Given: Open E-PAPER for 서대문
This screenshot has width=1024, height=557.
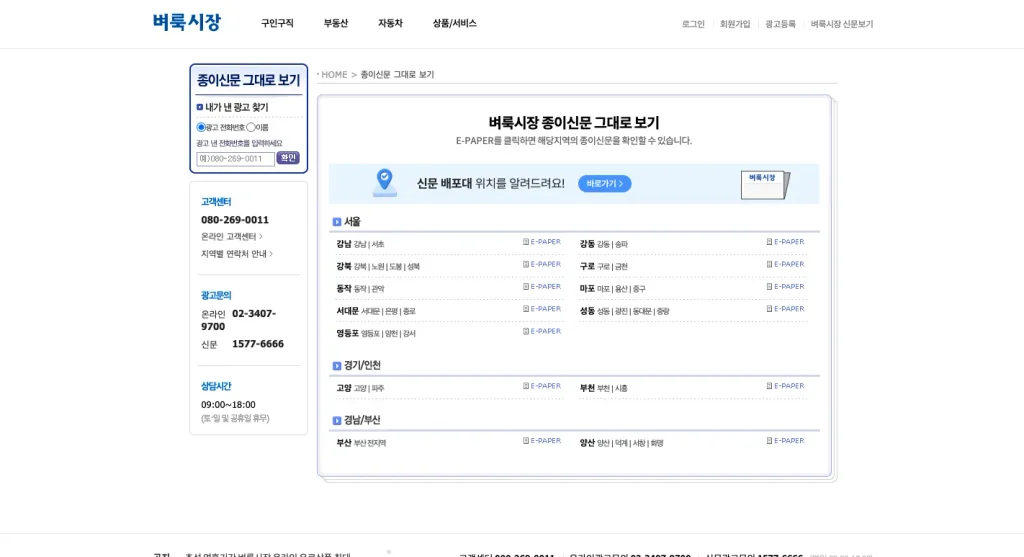Looking at the screenshot, I should tap(542, 309).
